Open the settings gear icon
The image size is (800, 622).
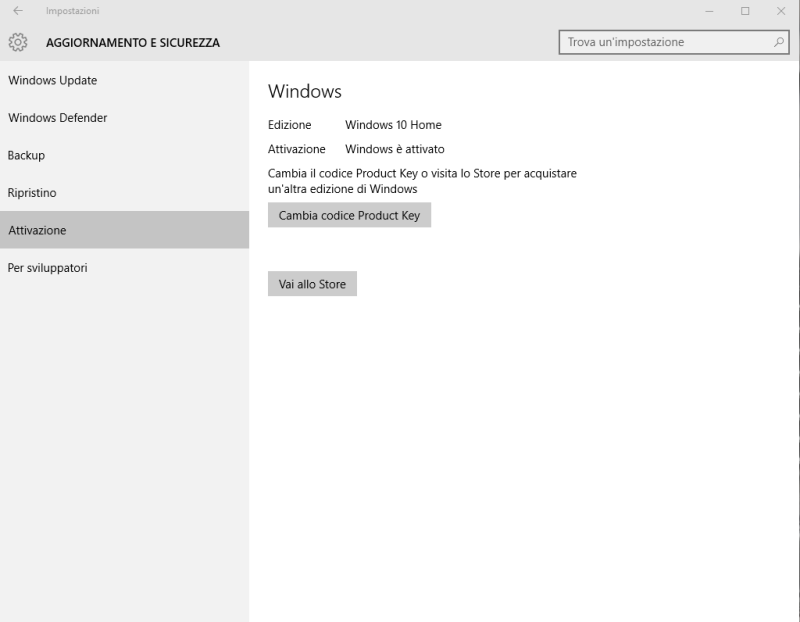[18, 42]
